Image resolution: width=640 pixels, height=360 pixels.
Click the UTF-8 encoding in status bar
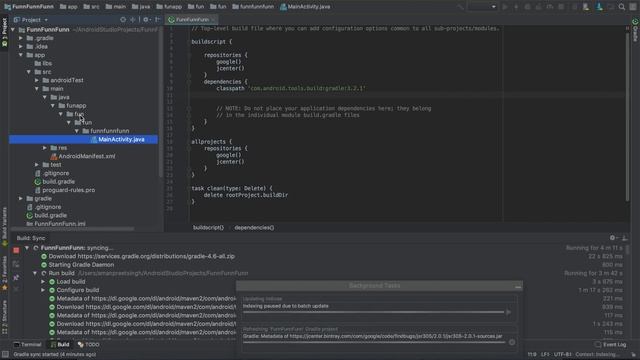[x=562, y=355]
